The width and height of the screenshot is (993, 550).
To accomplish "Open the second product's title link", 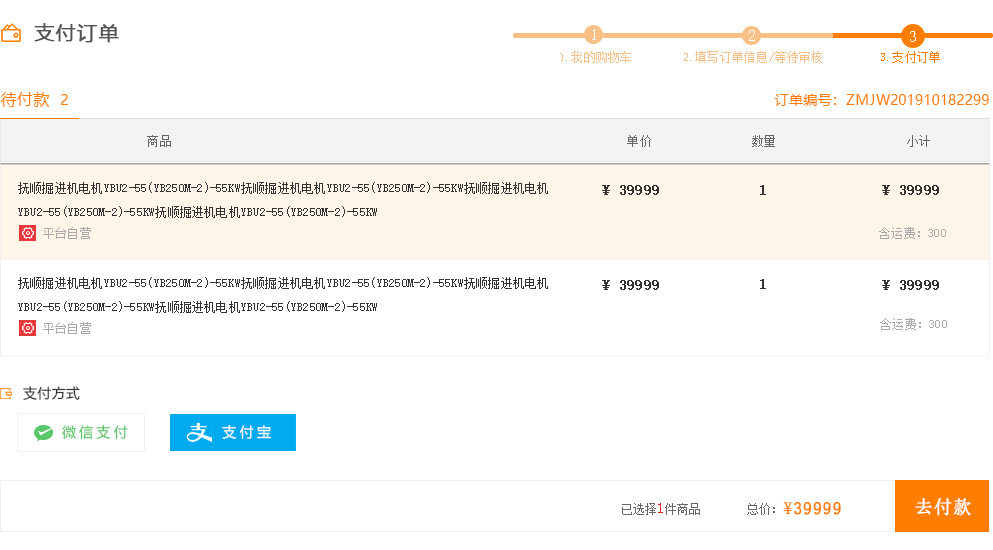I will tap(283, 294).
